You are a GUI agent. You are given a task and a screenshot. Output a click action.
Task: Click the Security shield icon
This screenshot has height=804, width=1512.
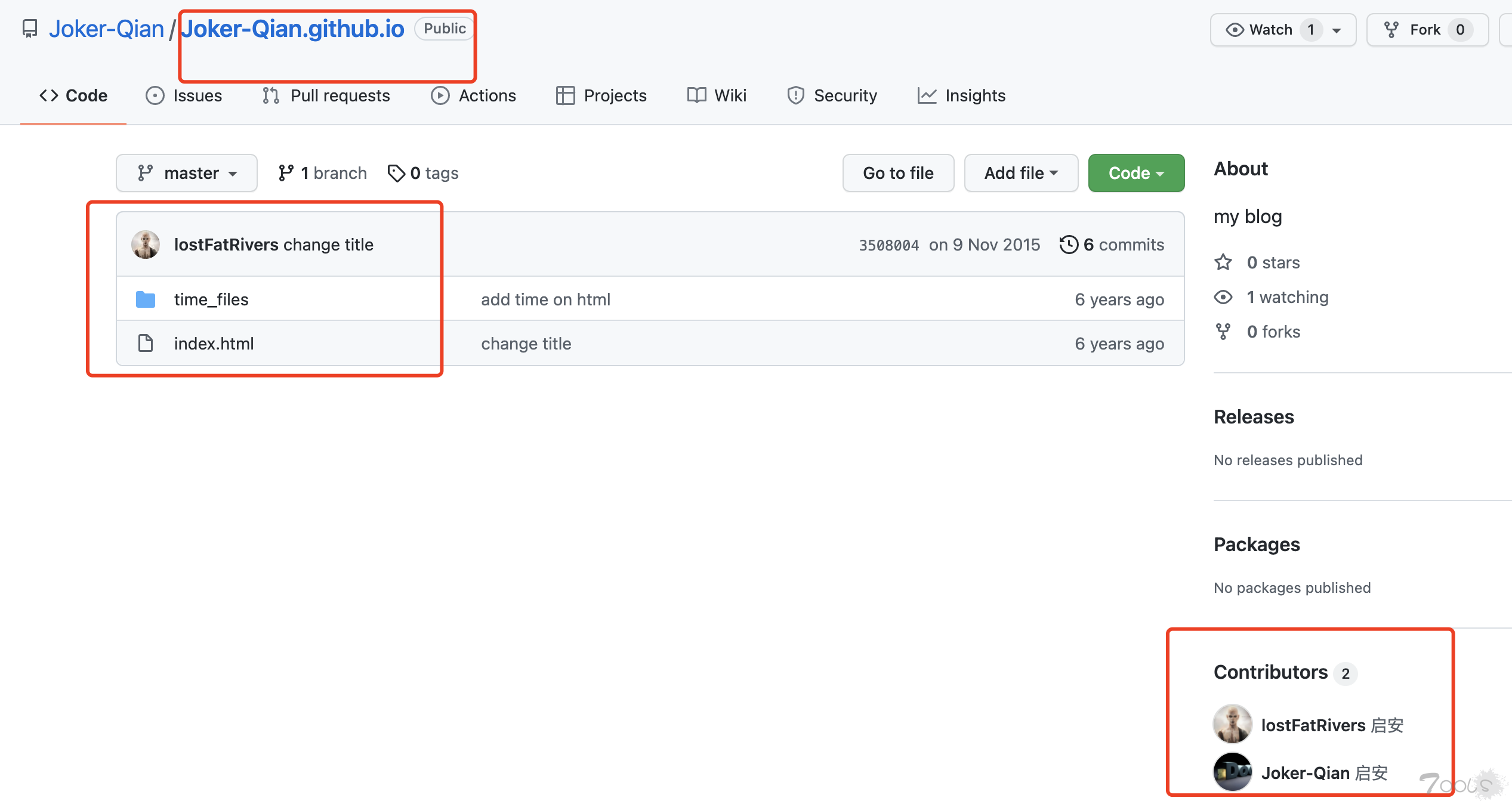tap(795, 95)
